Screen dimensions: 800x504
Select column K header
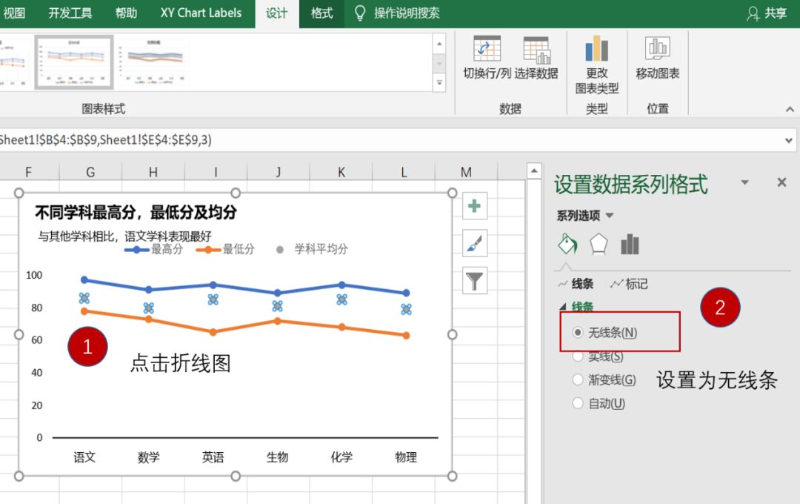pos(341,172)
